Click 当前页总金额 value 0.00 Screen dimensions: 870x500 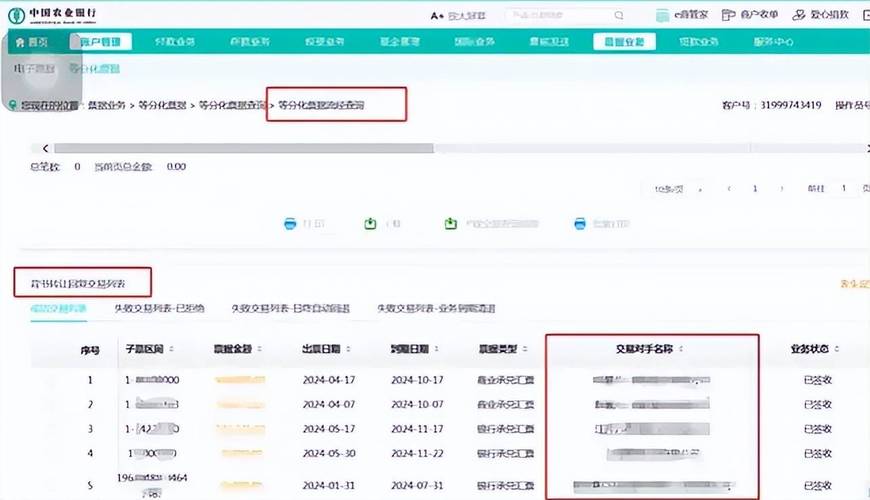click(x=176, y=166)
